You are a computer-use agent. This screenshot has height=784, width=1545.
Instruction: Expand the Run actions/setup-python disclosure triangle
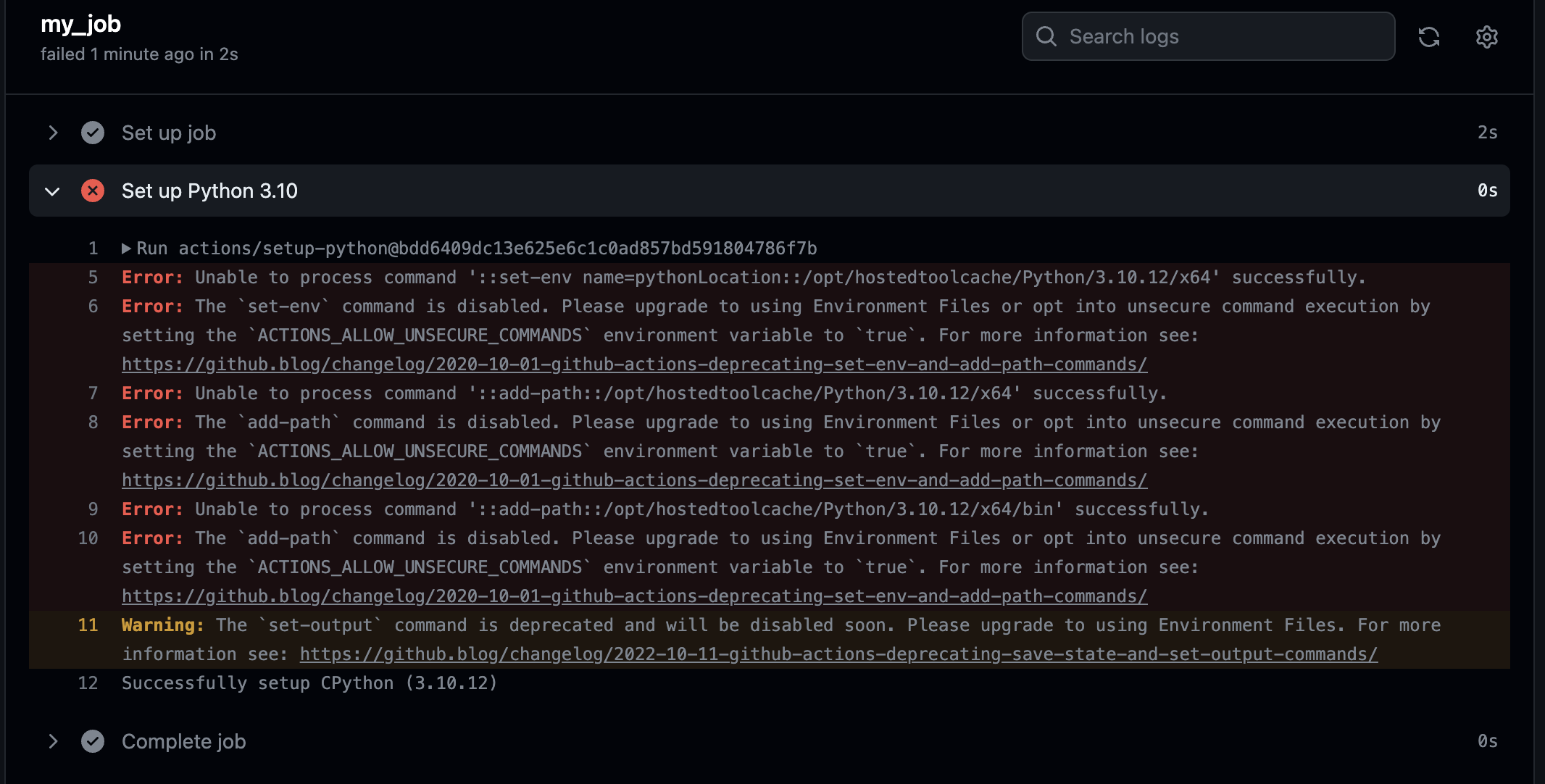pos(127,249)
